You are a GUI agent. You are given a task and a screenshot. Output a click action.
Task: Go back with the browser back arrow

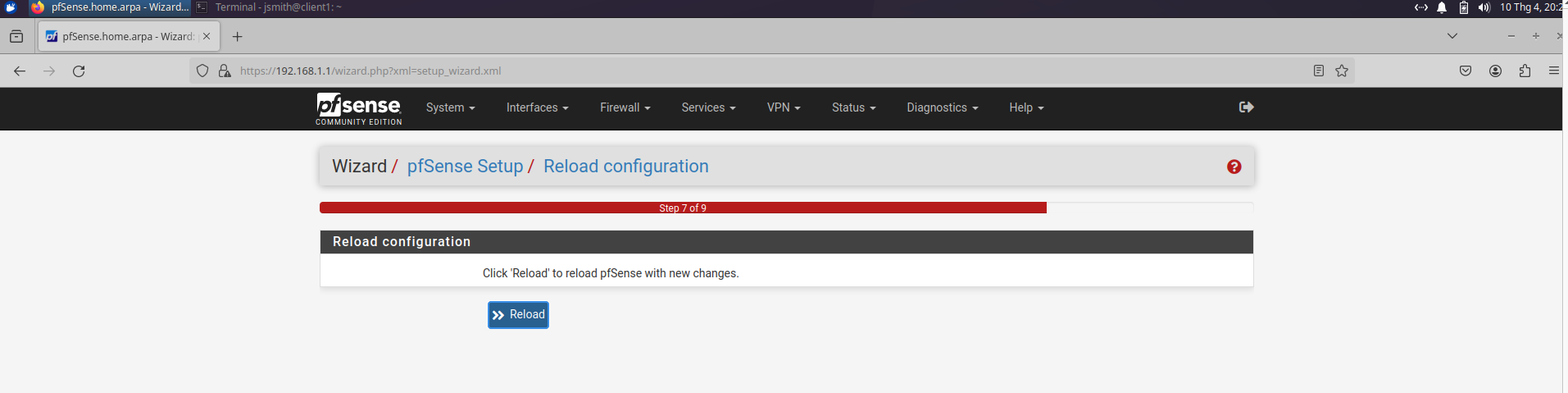coord(20,71)
